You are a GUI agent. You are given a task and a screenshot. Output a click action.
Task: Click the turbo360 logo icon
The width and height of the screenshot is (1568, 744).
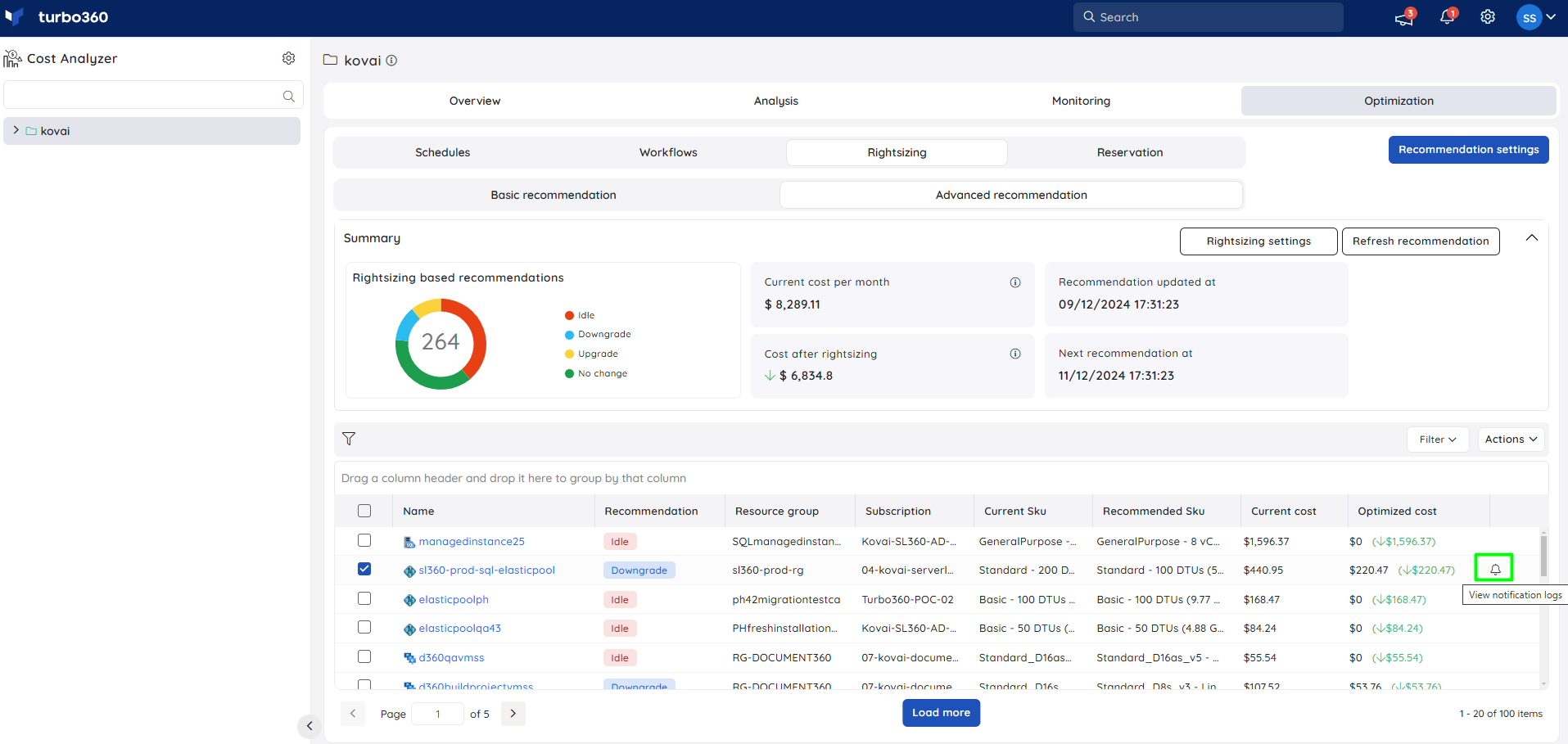pyautogui.click(x=14, y=16)
